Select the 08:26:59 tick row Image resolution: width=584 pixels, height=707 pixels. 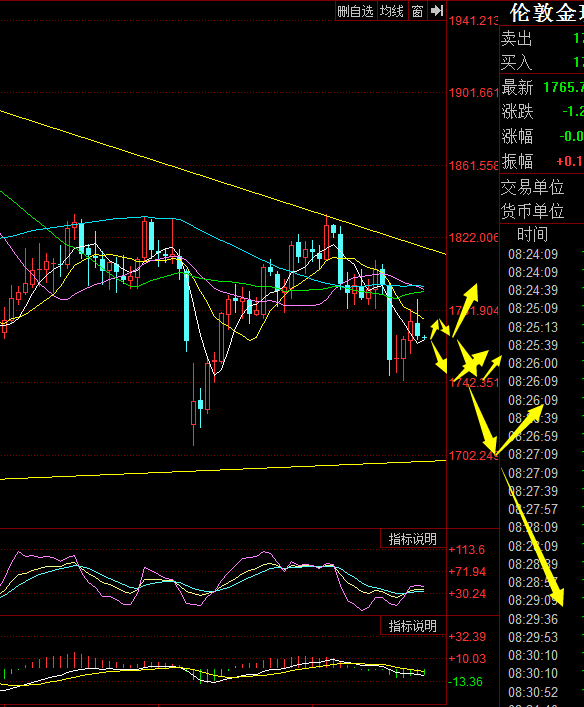point(542,436)
